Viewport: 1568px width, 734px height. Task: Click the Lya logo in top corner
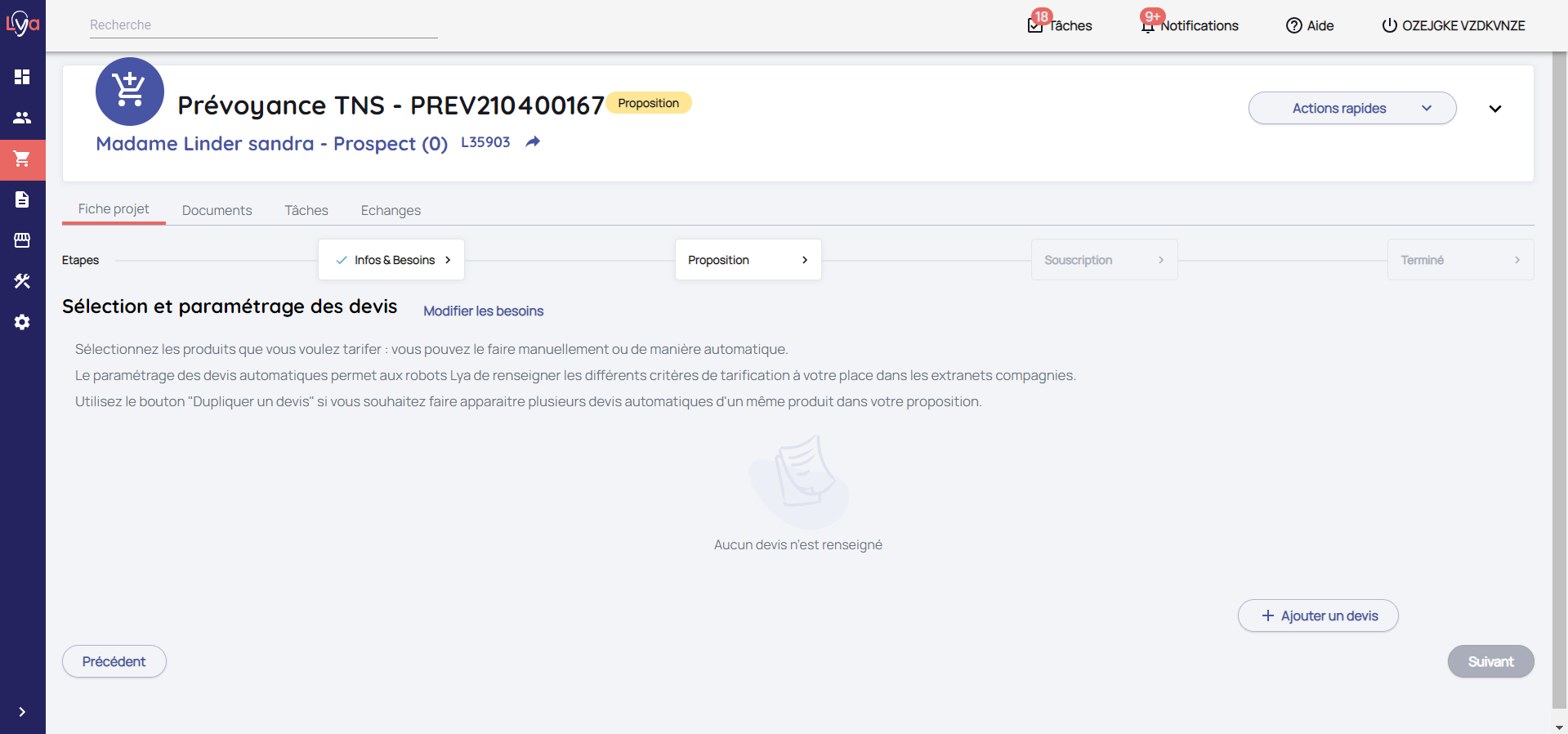22,23
